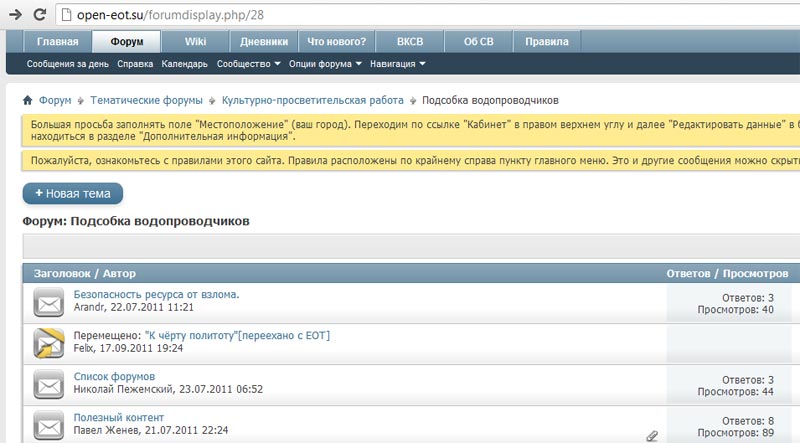Sort by 'Автор' column header
800x443 pixels.
[119, 274]
